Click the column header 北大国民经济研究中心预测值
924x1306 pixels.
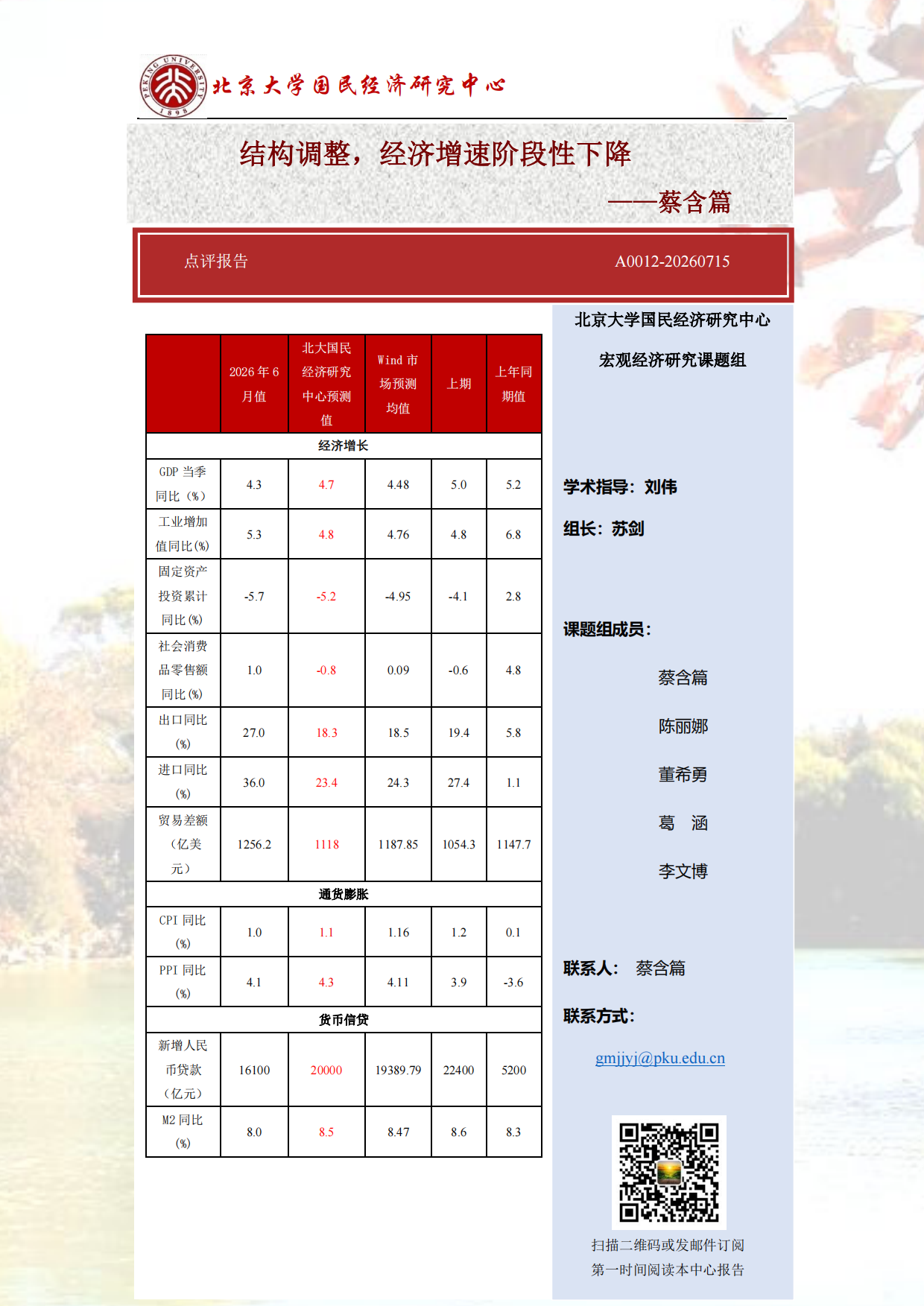[326, 384]
